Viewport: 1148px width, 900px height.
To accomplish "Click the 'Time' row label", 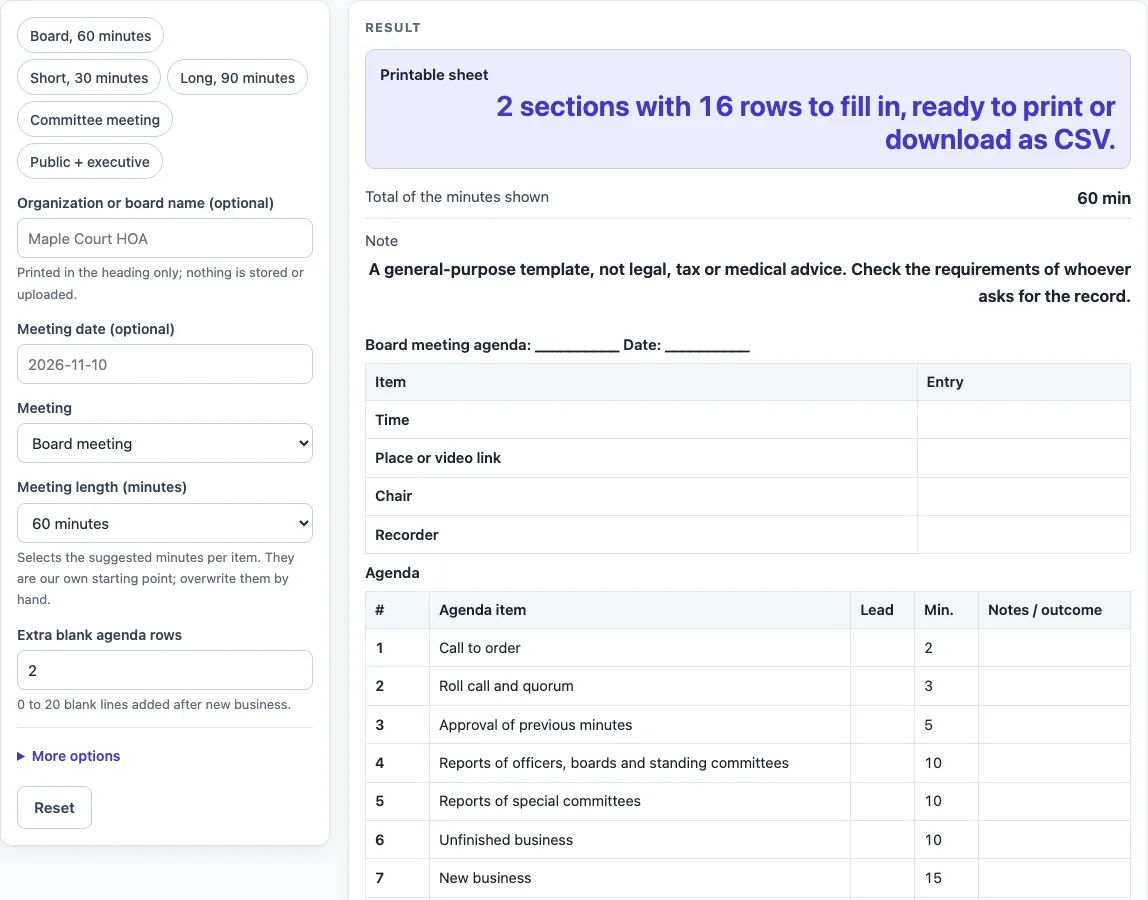I will point(392,420).
